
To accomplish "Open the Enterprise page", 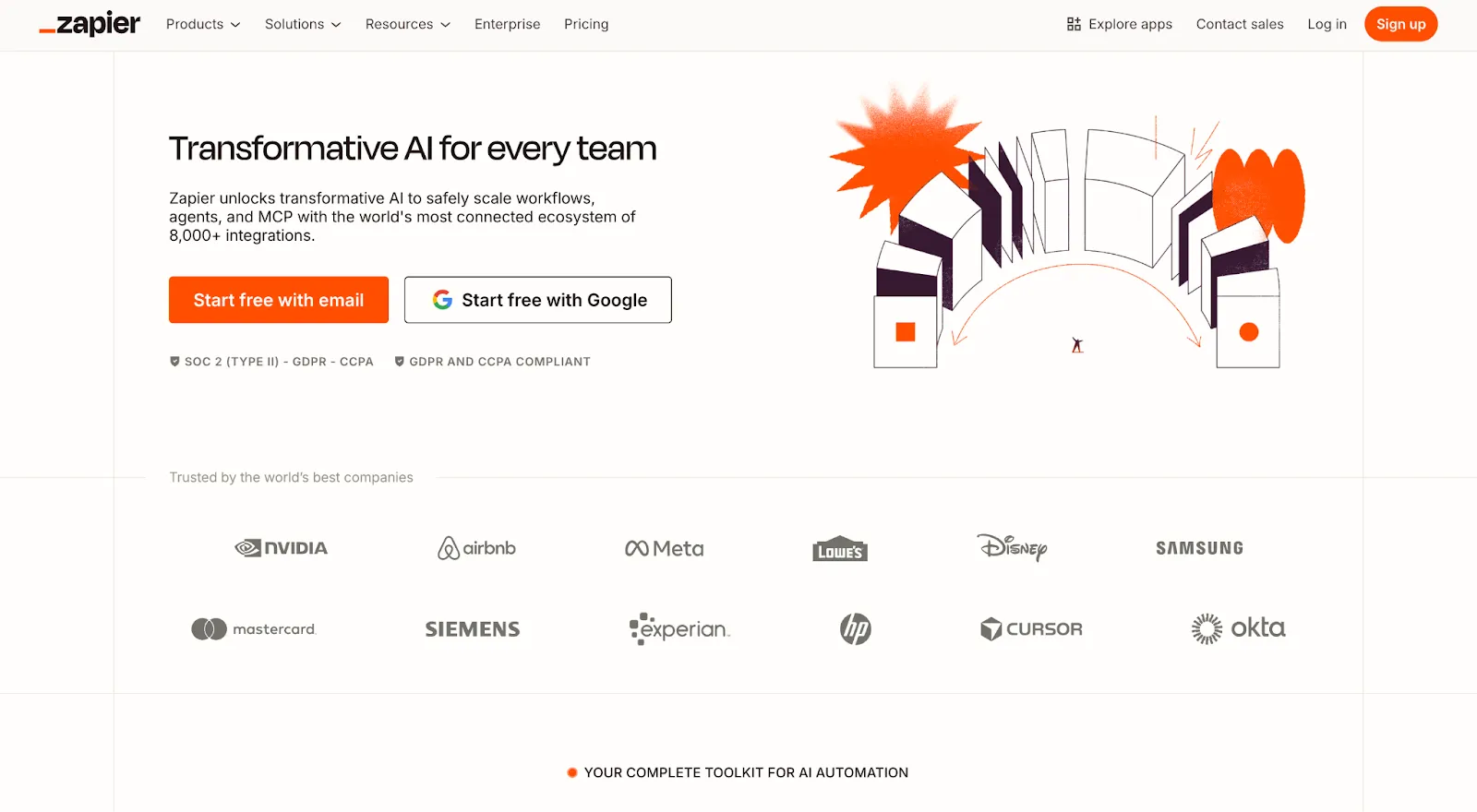I will 508,24.
